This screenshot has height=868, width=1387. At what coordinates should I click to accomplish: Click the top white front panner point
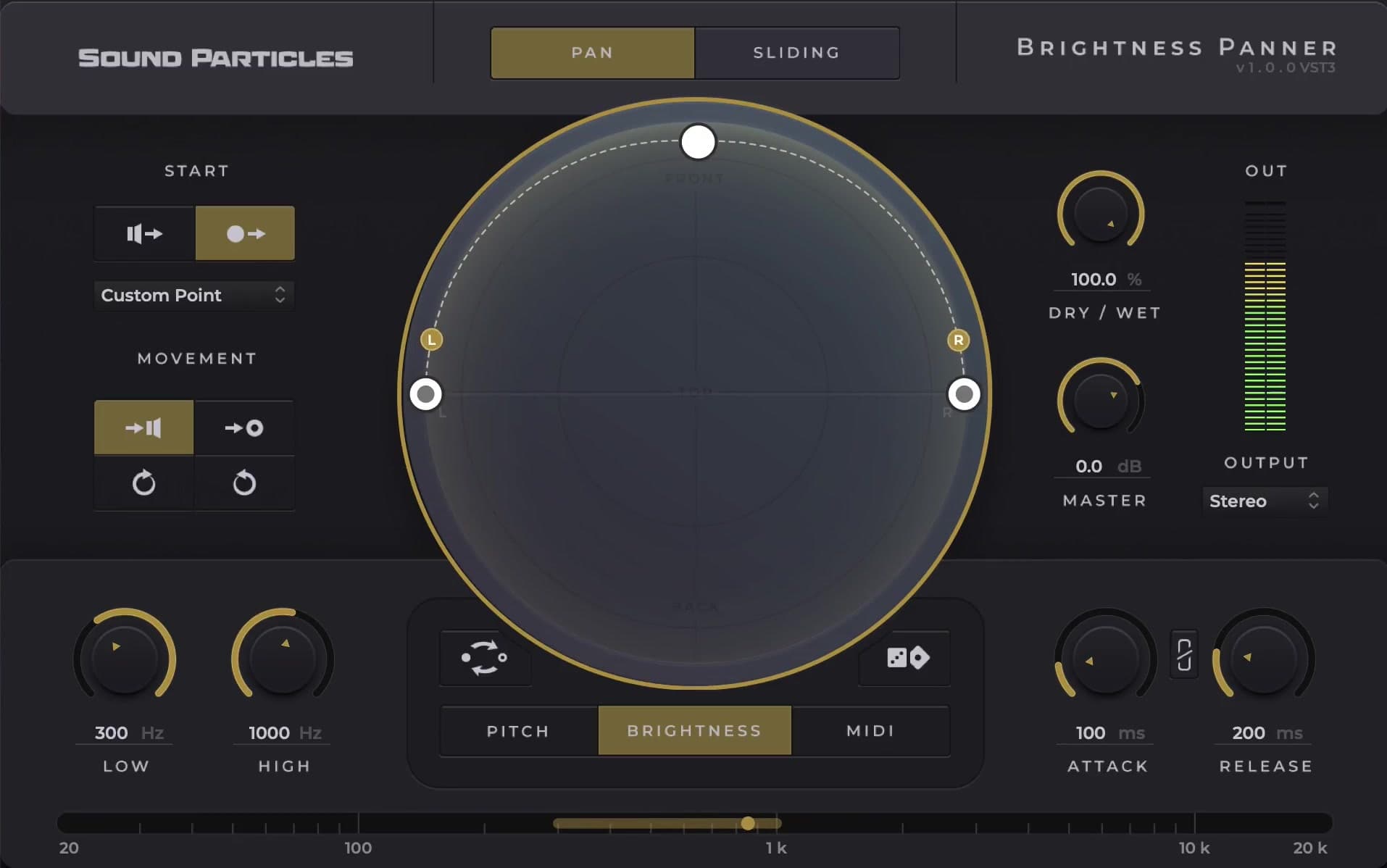coord(698,142)
